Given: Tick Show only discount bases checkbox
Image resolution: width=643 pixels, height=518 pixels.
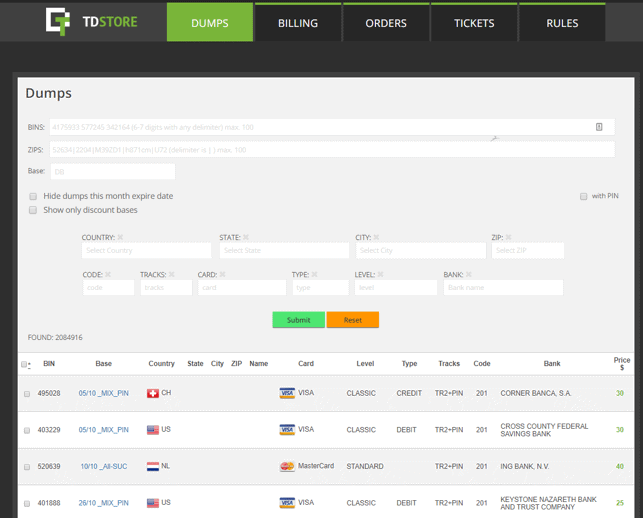Looking at the screenshot, I should point(33,210).
